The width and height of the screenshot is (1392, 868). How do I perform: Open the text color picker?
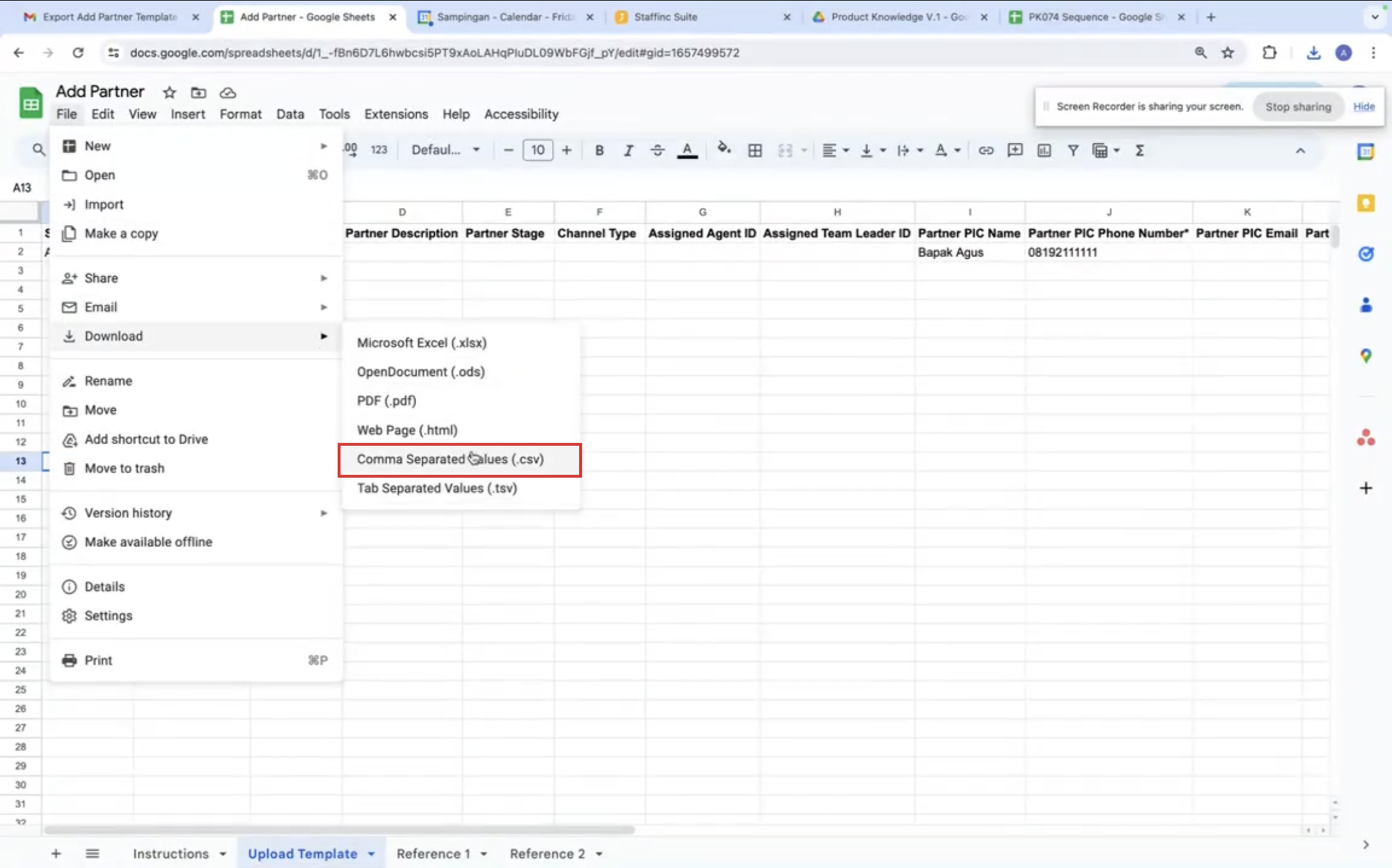coord(687,150)
